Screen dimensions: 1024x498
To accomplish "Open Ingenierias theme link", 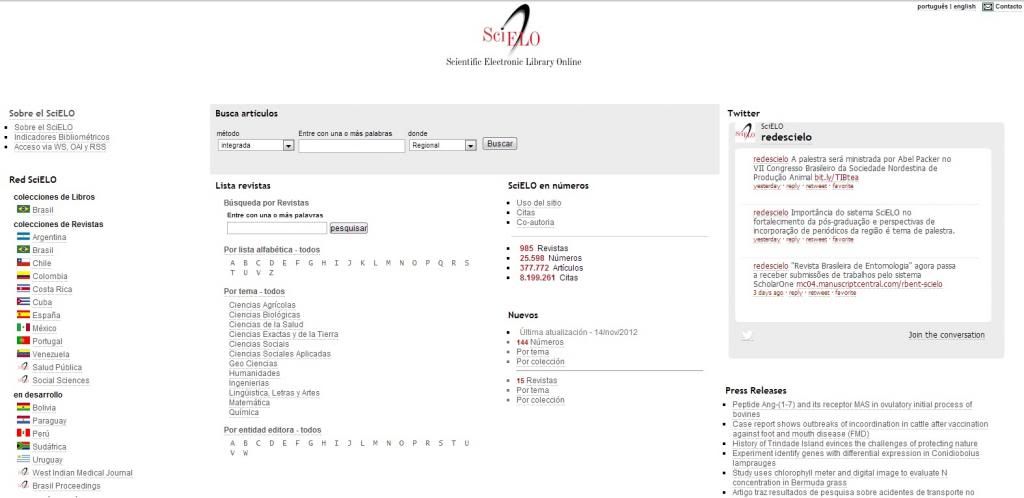I will coord(249,383).
